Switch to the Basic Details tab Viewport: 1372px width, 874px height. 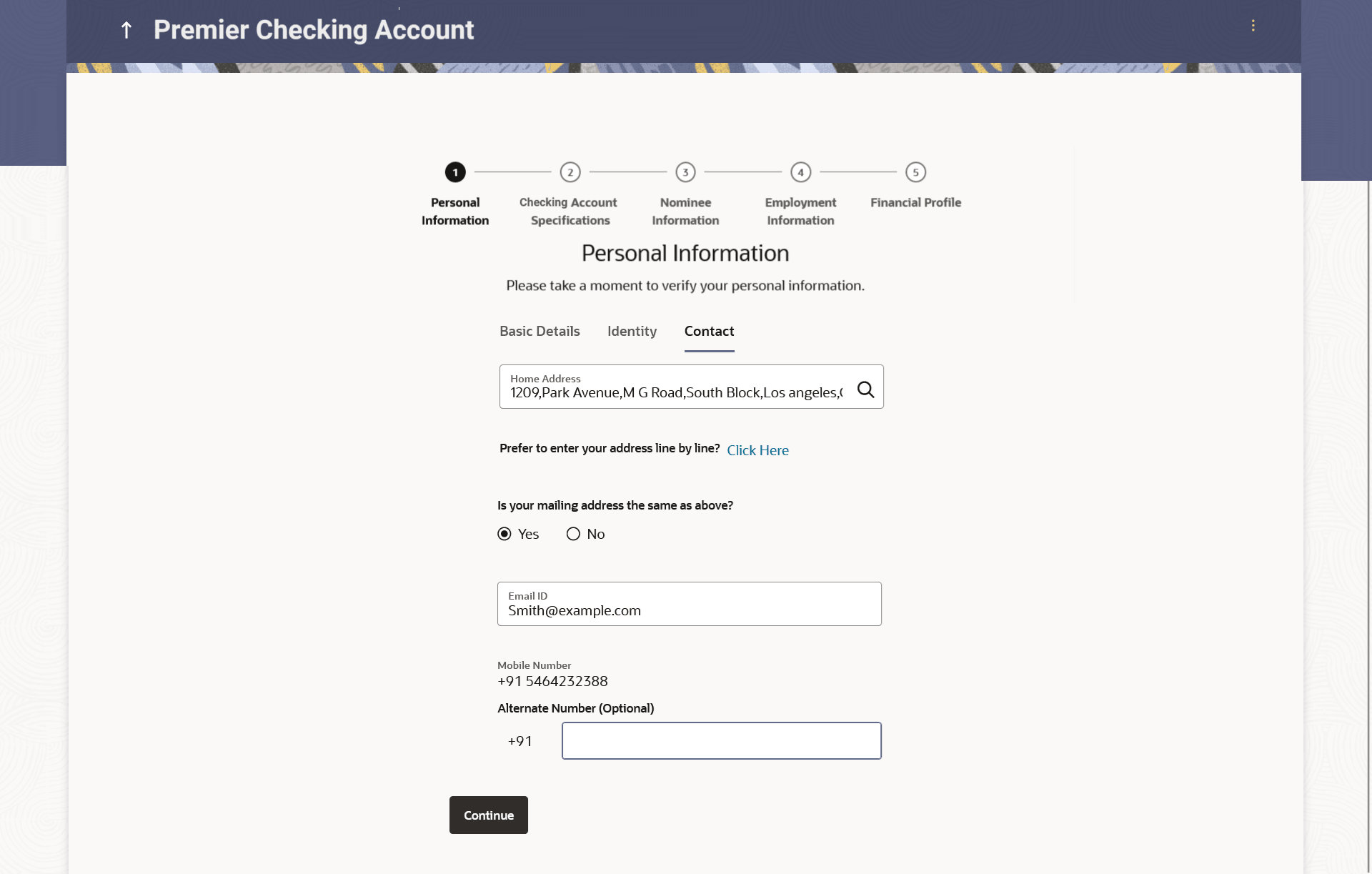coord(540,332)
